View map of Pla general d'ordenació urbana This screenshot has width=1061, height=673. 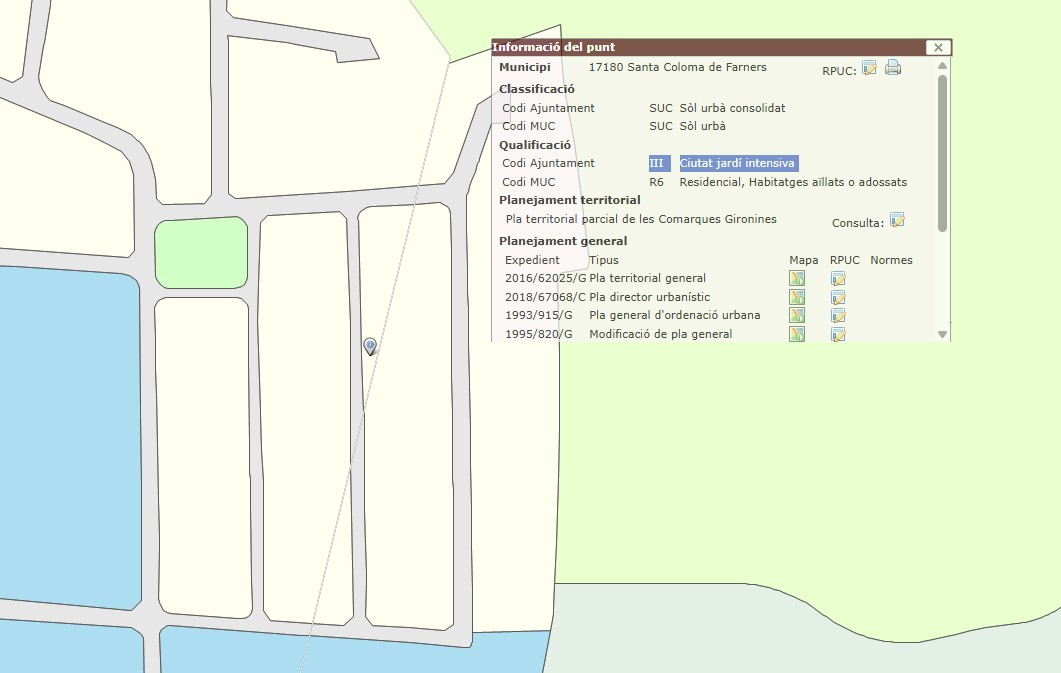click(x=797, y=315)
